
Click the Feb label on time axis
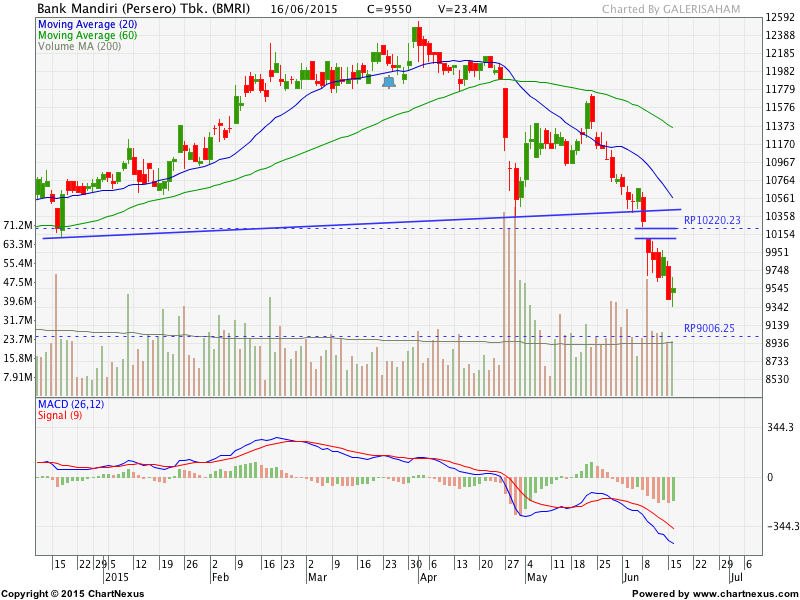pos(221,577)
